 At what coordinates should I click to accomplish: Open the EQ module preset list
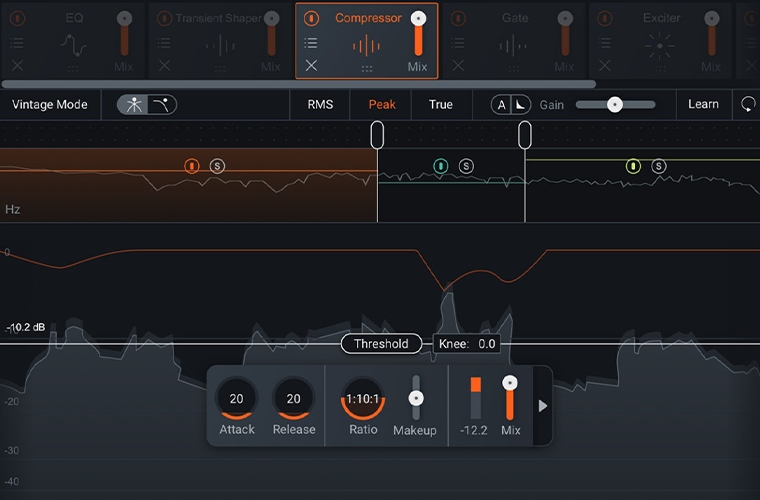click(17, 43)
